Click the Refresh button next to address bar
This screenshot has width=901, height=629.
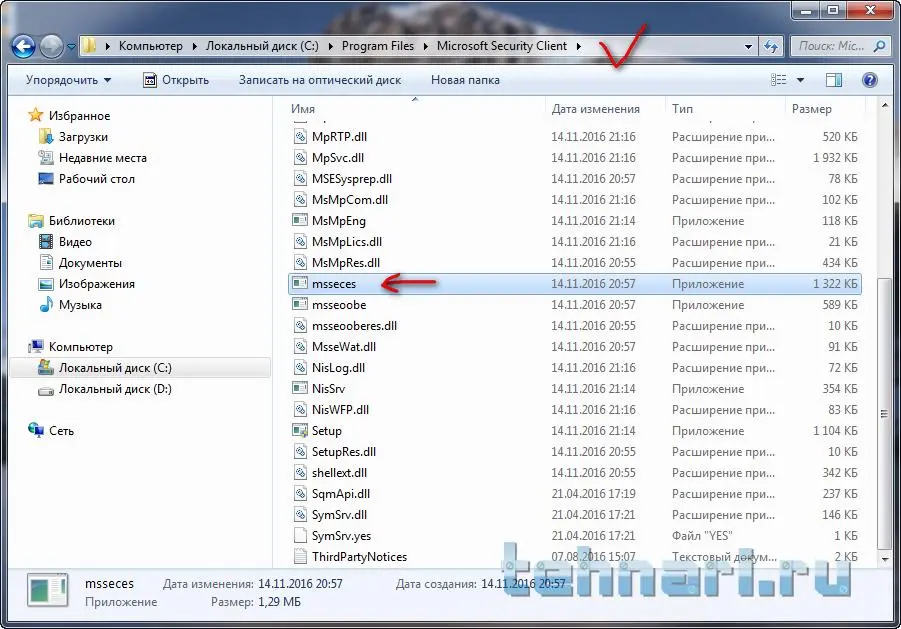click(x=771, y=46)
